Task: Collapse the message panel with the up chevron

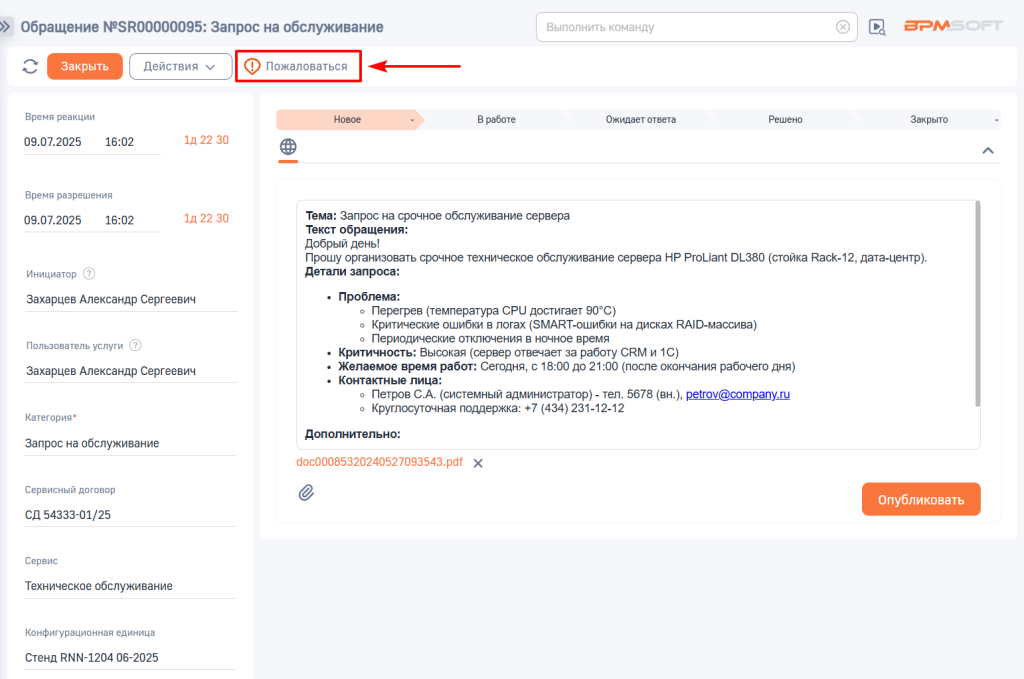Action: coord(987,150)
